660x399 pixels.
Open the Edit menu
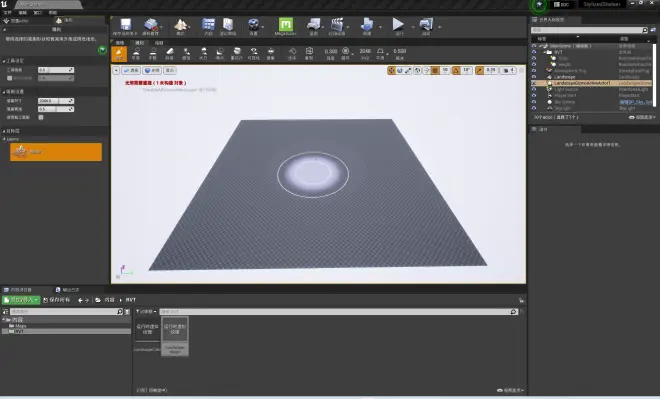click(x=23, y=13)
